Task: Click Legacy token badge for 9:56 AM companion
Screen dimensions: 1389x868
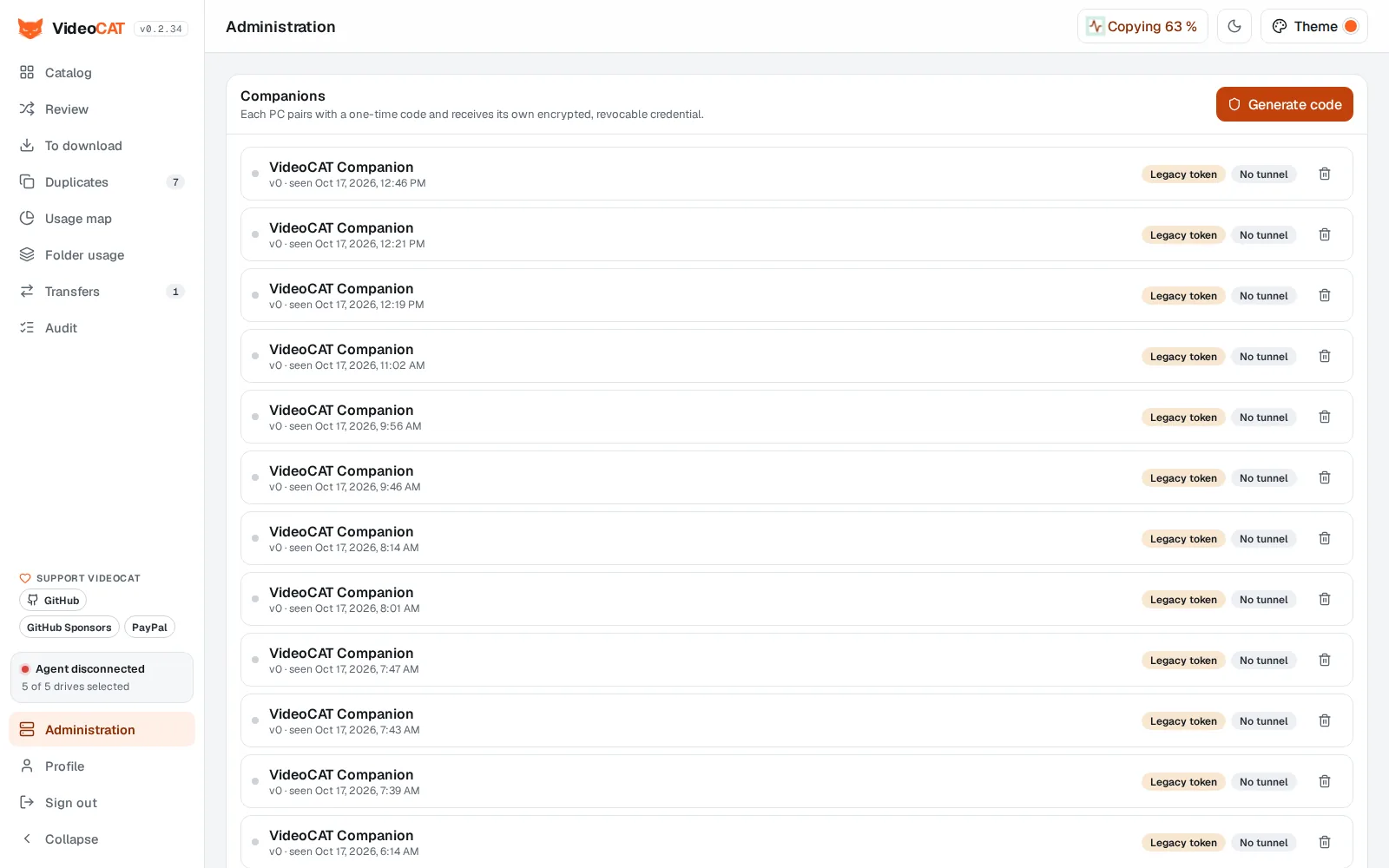Action: point(1183,418)
